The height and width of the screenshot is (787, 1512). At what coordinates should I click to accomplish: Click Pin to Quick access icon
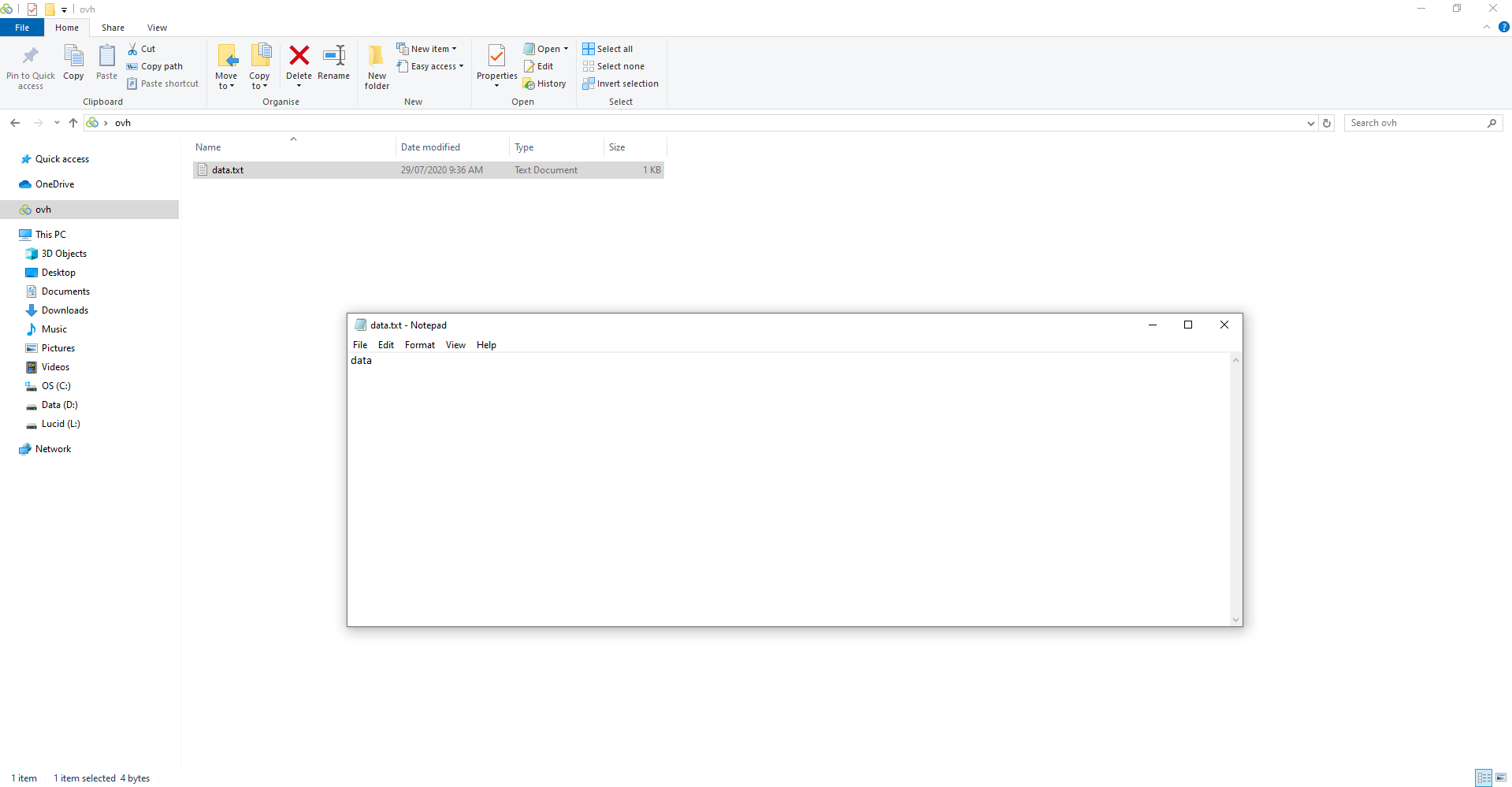coord(31,55)
